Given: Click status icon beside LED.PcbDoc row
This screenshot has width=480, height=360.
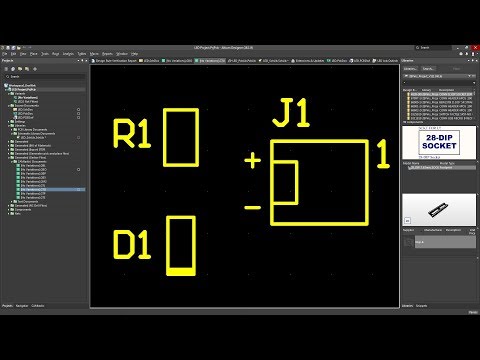Looking at the screenshot, I should [78, 113].
